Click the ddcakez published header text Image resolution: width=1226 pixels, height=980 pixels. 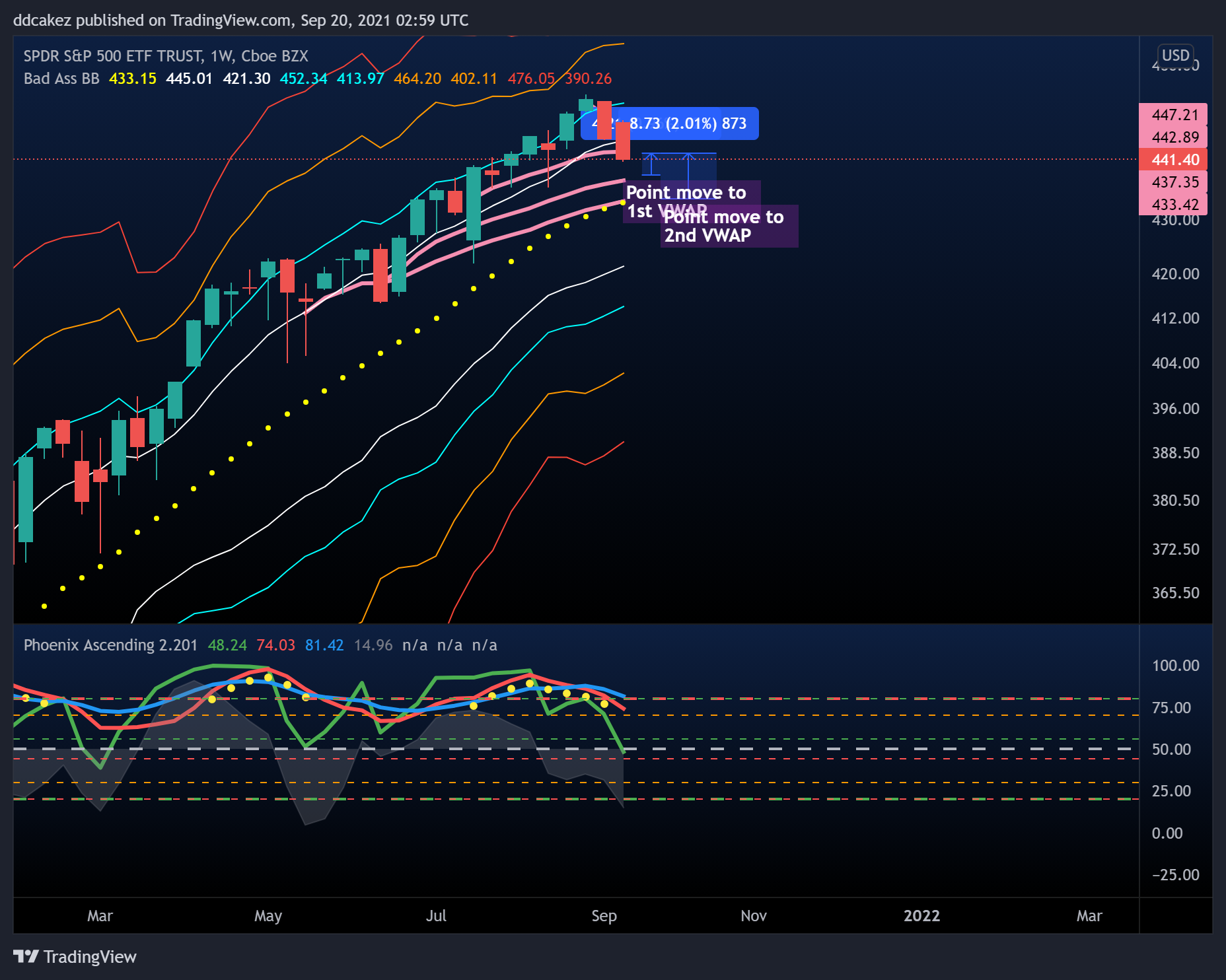[241, 20]
